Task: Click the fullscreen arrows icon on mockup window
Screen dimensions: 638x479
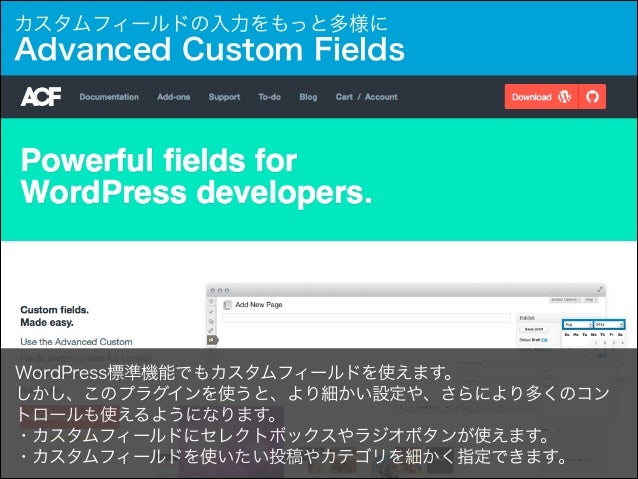Action: 600,290
